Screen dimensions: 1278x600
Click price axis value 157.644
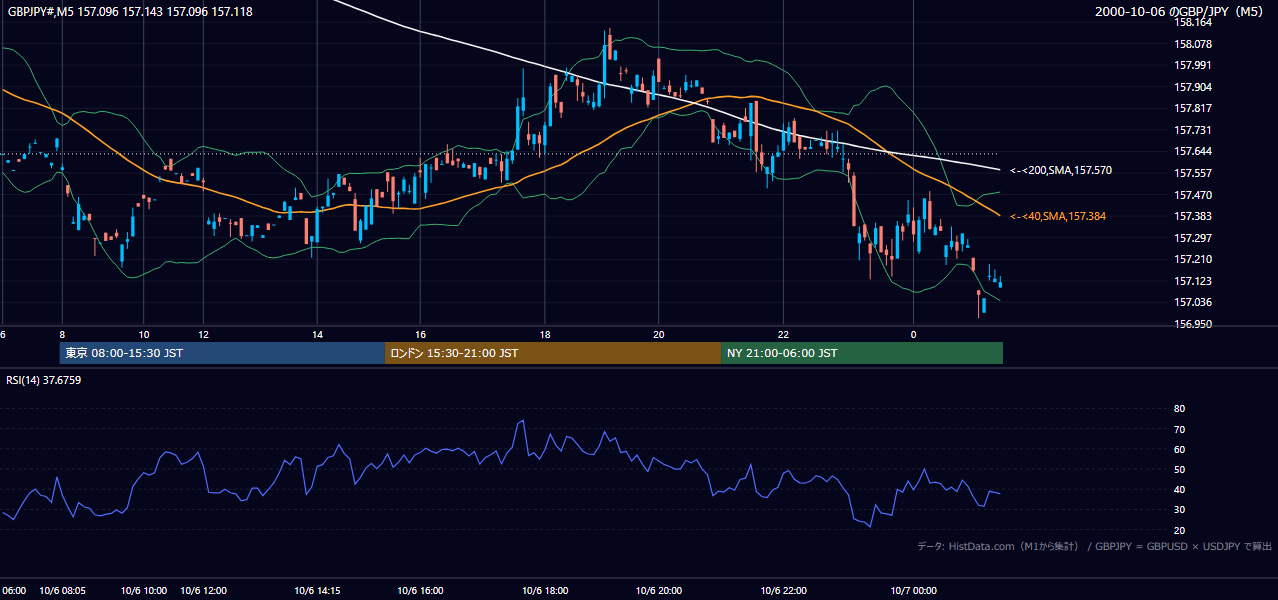pyautogui.click(x=1192, y=152)
